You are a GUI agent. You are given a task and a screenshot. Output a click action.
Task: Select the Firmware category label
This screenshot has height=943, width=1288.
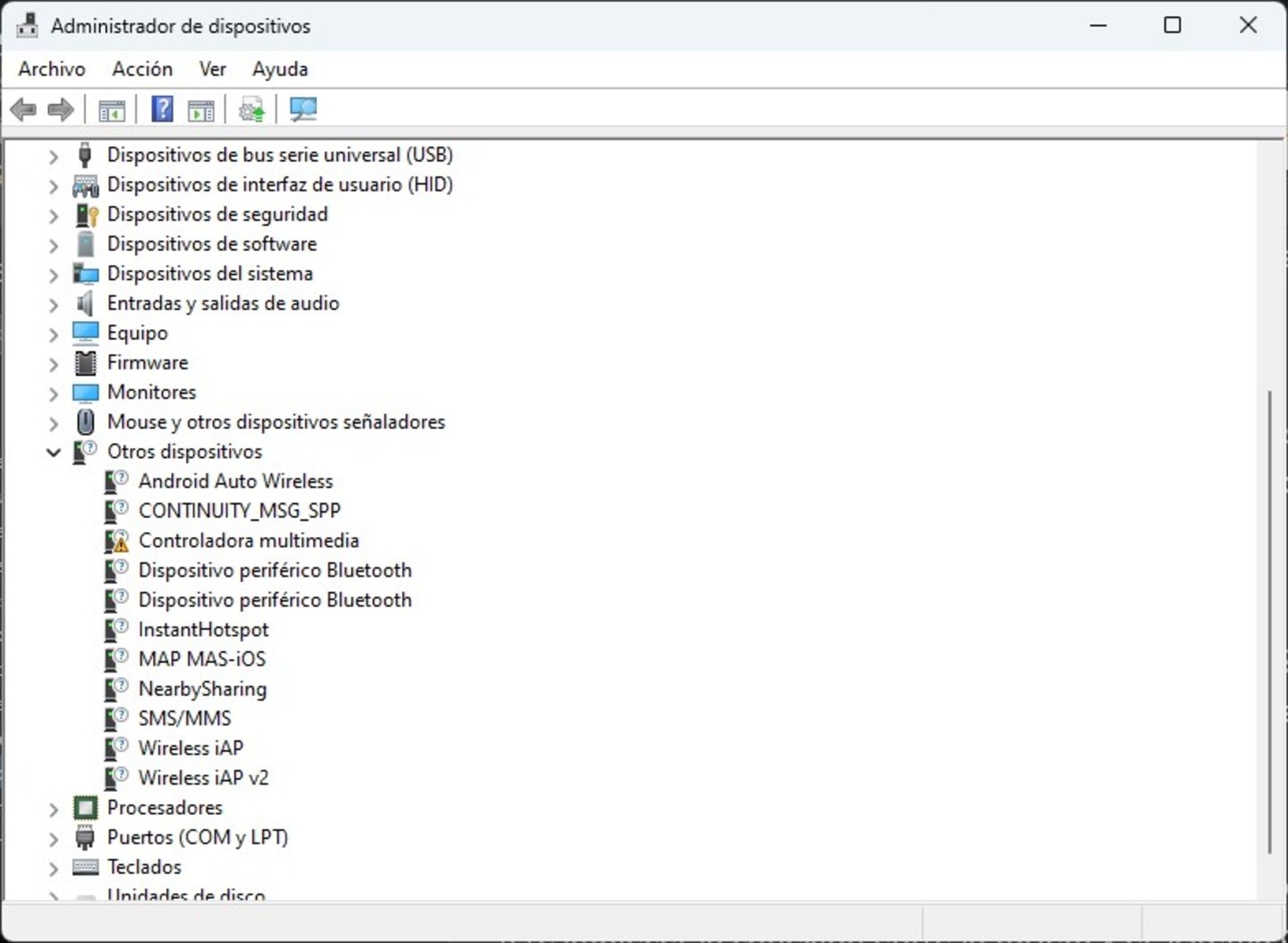coord(148,362)
